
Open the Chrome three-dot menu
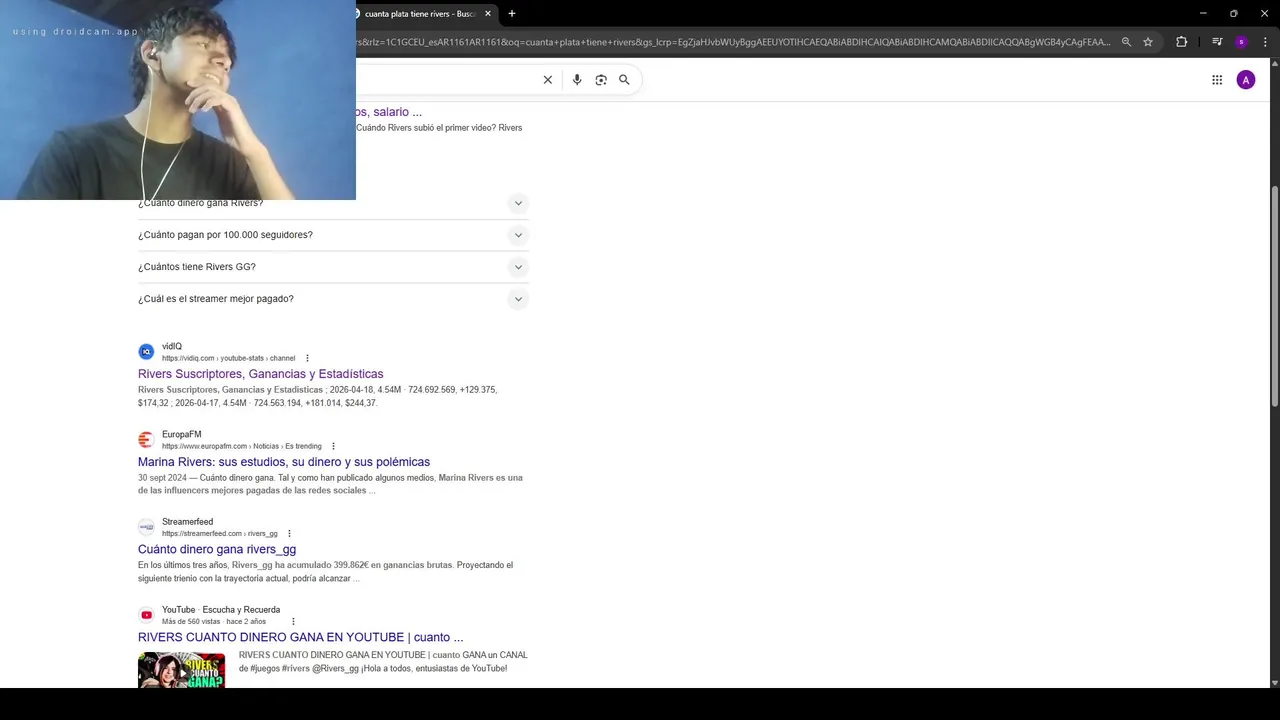click(x=1265, y=42)
